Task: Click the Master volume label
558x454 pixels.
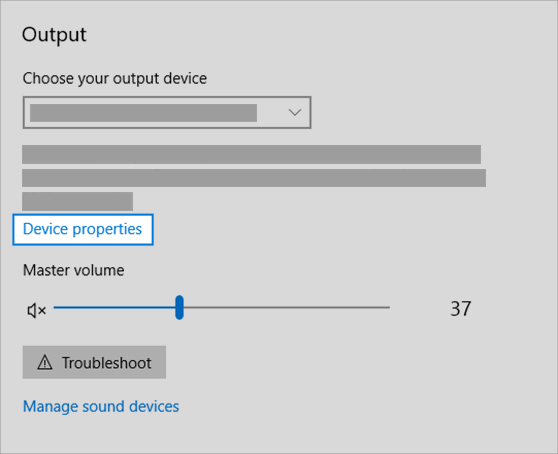Action: point(74,270)
